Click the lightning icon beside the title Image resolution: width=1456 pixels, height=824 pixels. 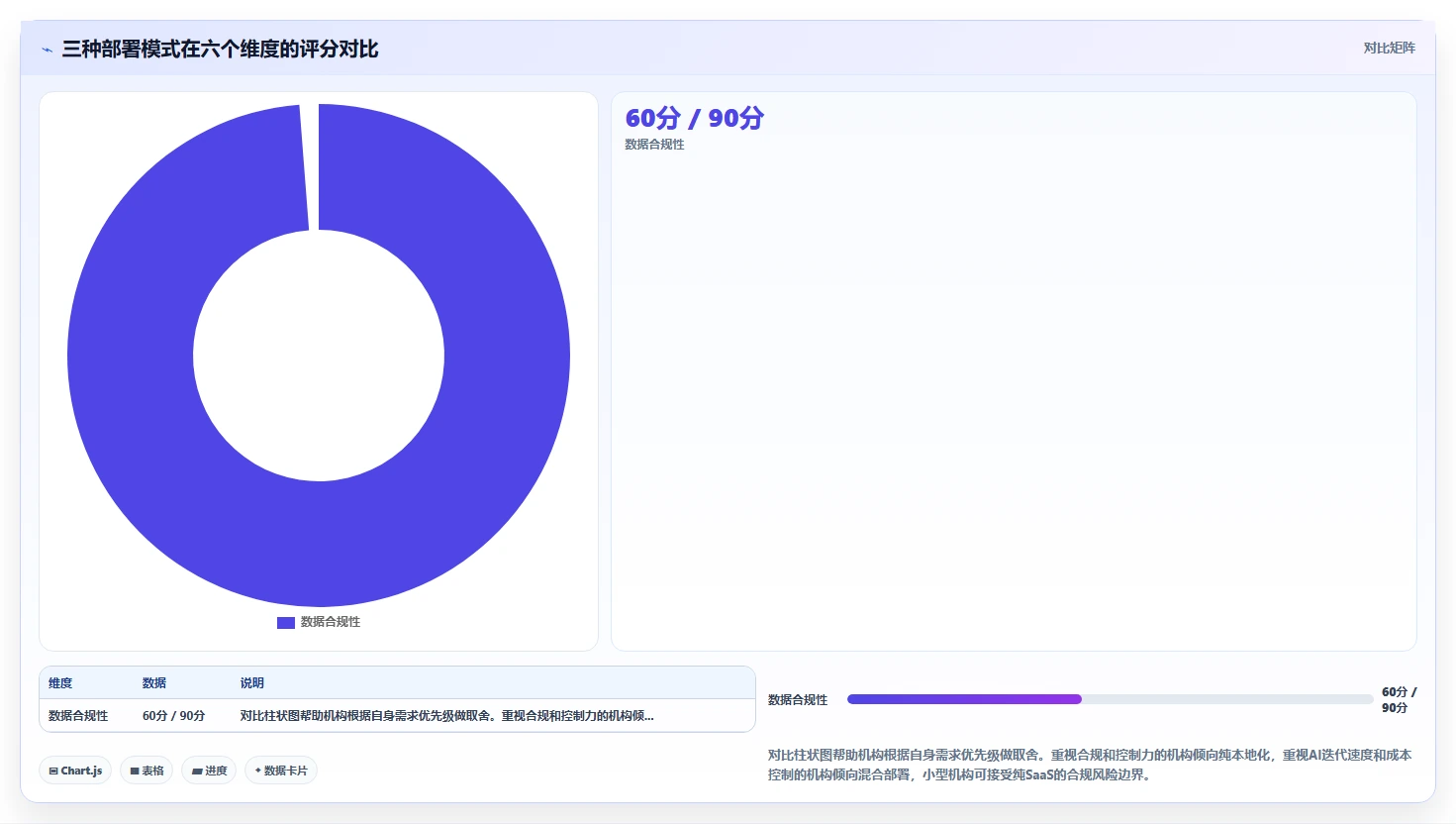pos(47,50)
